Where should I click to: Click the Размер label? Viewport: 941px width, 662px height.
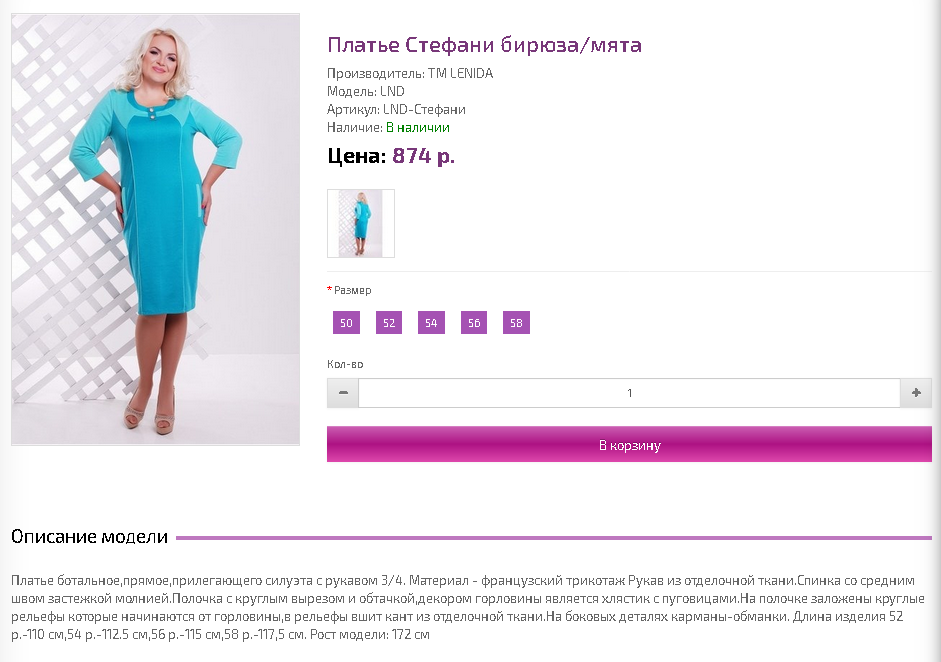coord(352,290)
